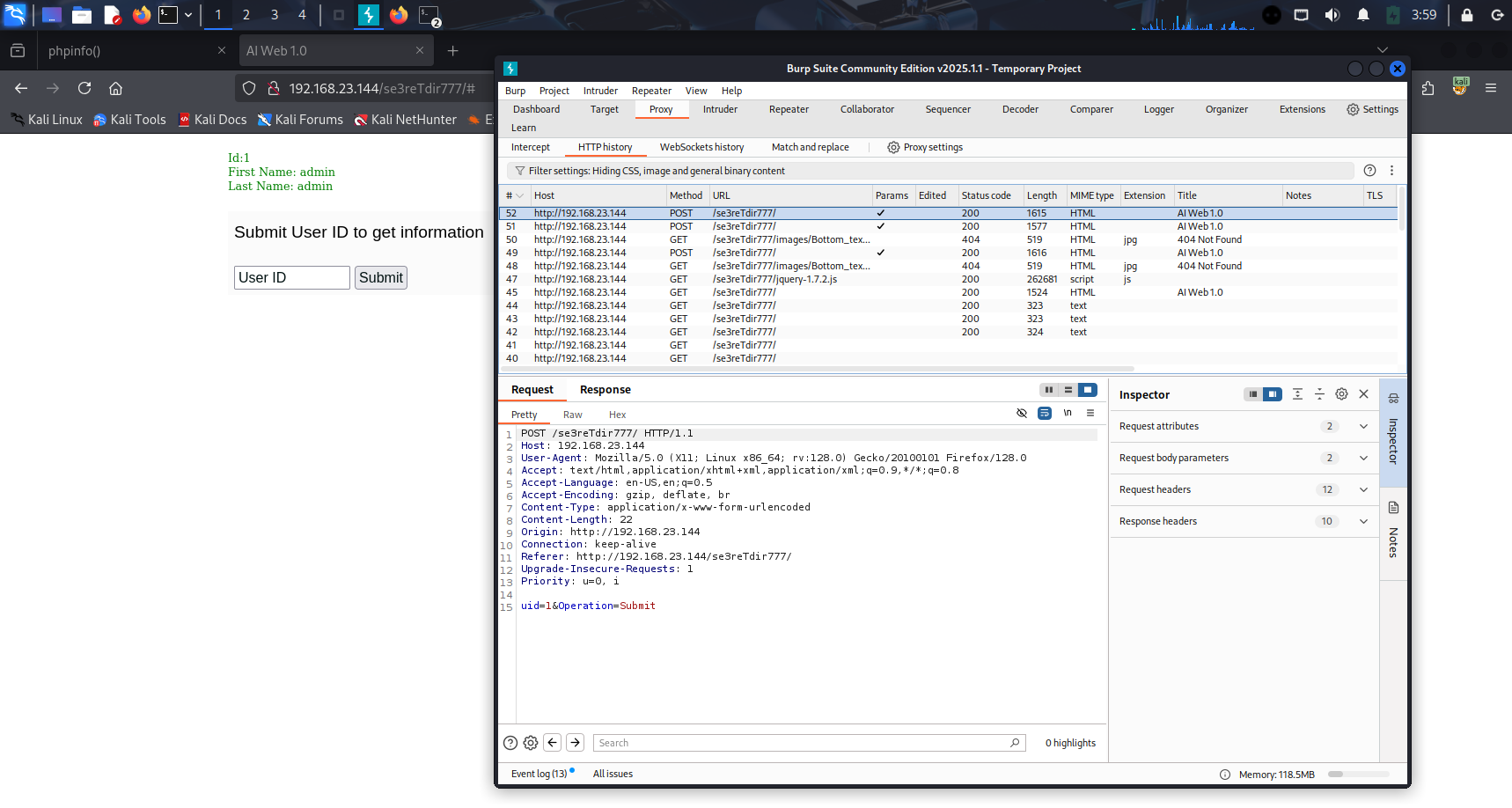Open the Inspector panel settings gear
This screenshot has width=1512, height=808.
(x=1341, y=394)
